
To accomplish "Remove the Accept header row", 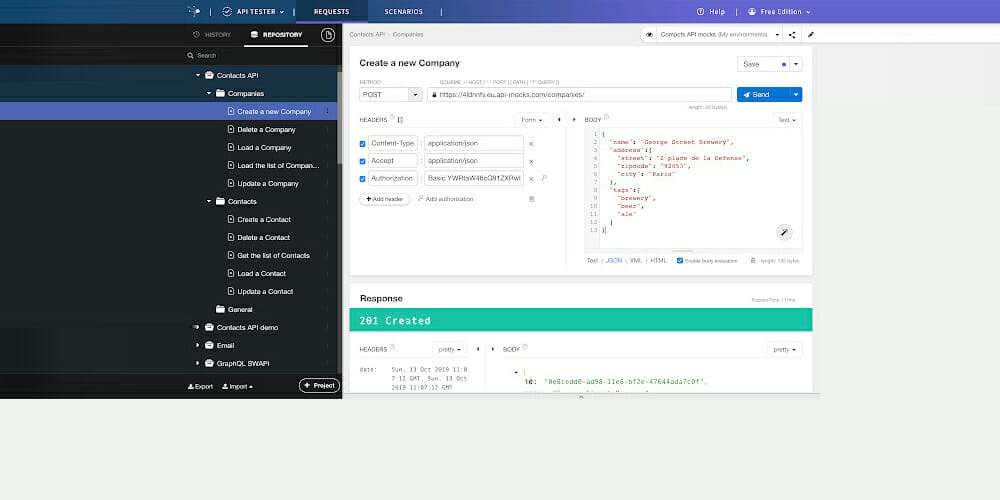I will (531, 161).
